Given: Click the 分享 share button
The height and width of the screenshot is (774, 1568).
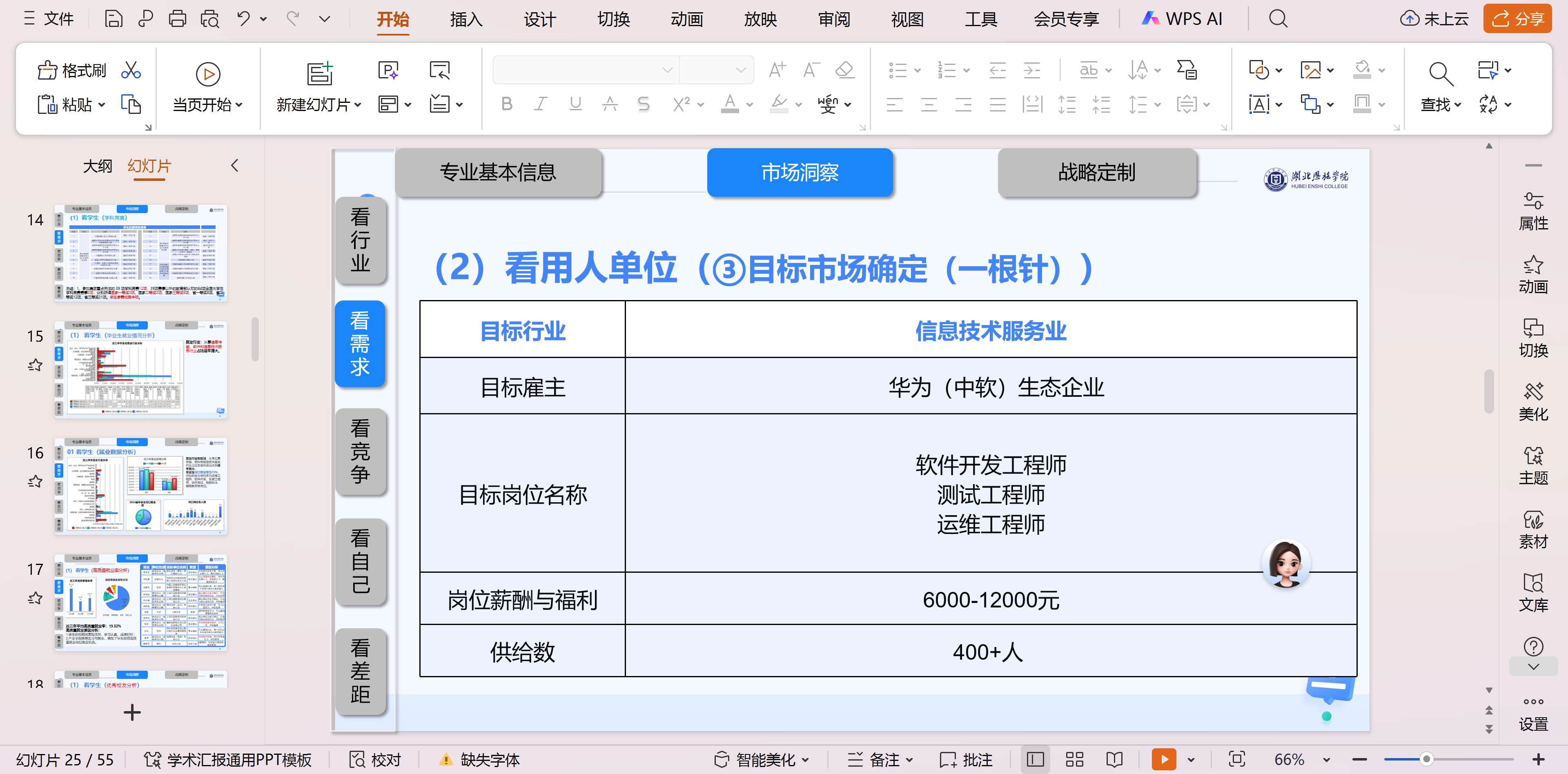Looking at the screenshot, I should tap(1517, 19).
